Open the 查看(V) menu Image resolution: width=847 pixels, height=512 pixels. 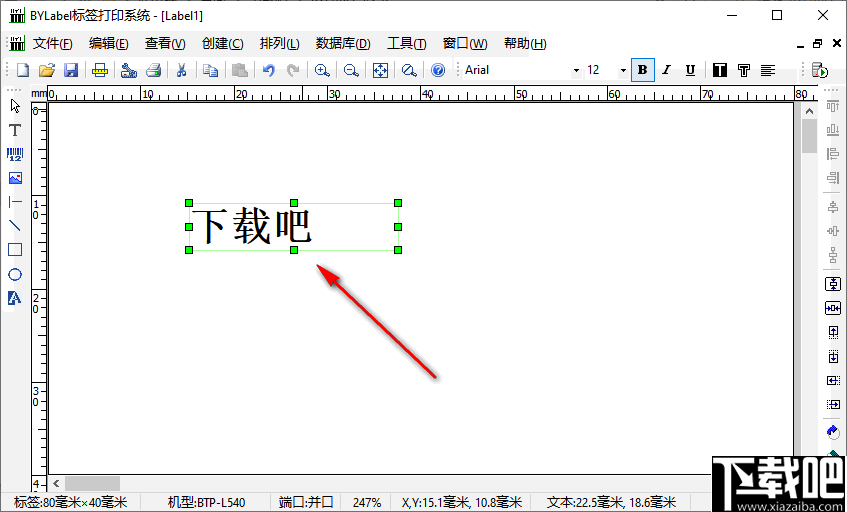(165, 44)
